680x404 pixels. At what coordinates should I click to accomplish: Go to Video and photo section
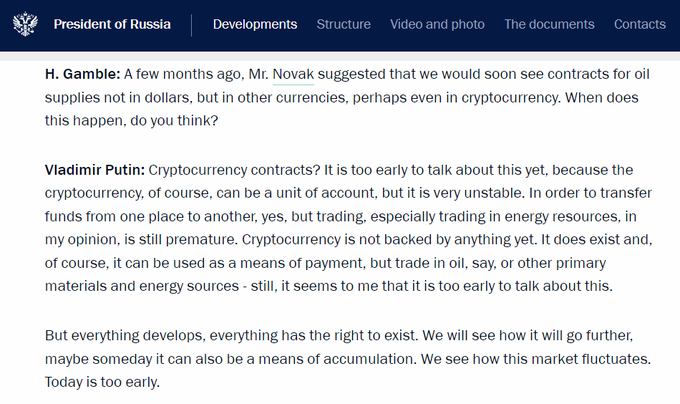(x=437, y=24)
